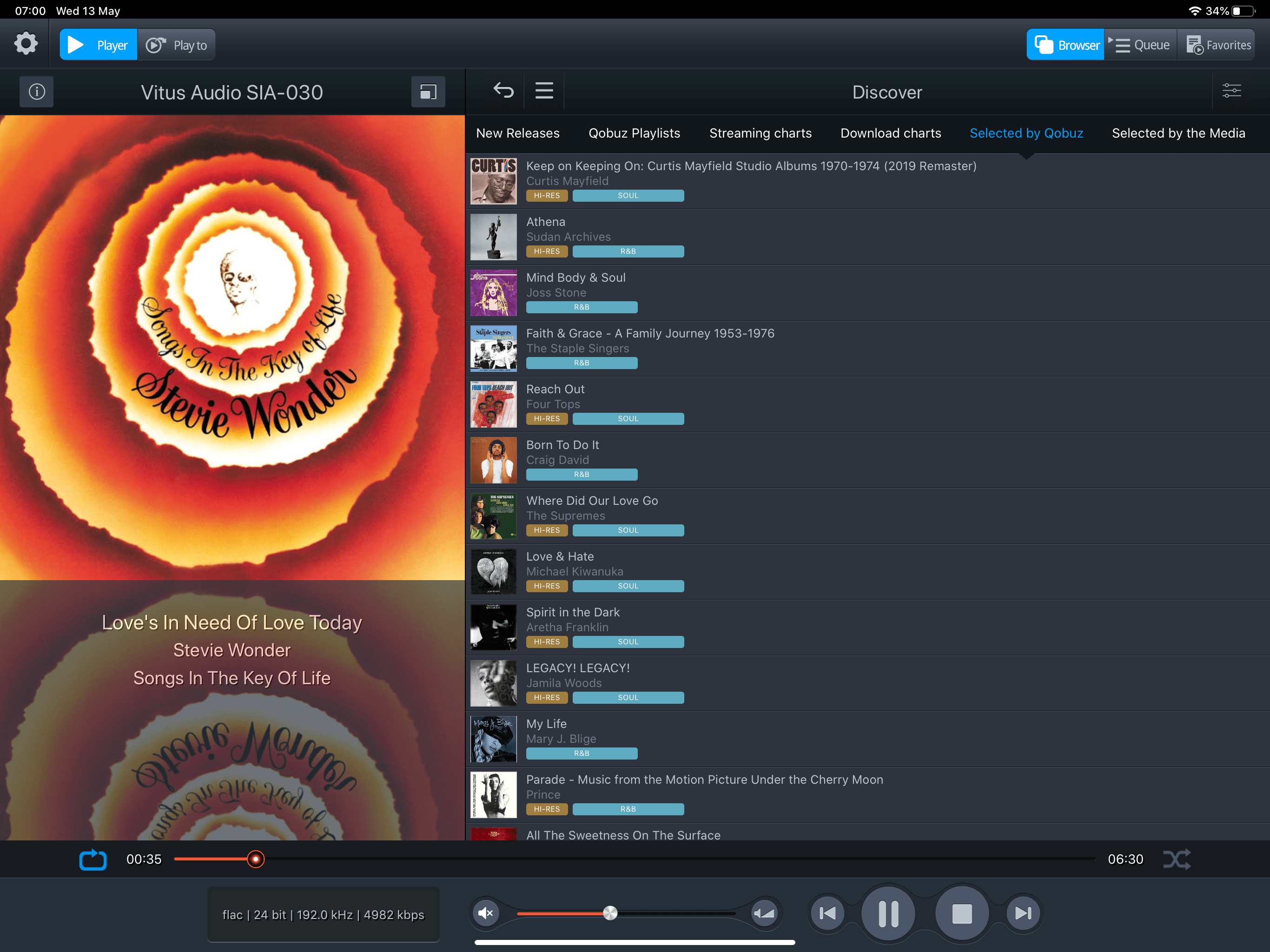Open the Play to renderer selector

177,45
